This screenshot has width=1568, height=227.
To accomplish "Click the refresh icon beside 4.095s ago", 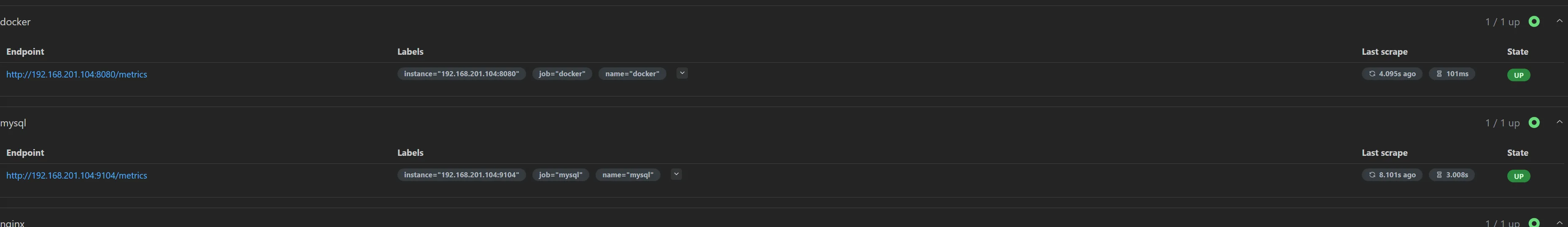I will pyautogui.click(x=1372, y=74).
